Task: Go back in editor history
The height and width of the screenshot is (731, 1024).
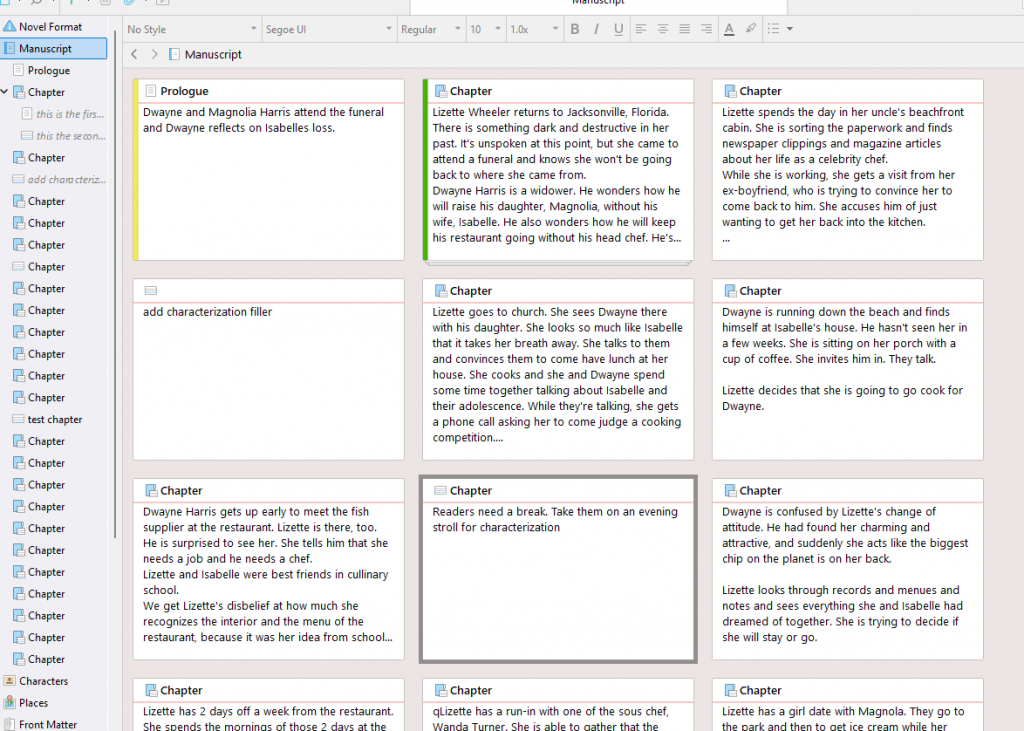Action: point(134,54)
